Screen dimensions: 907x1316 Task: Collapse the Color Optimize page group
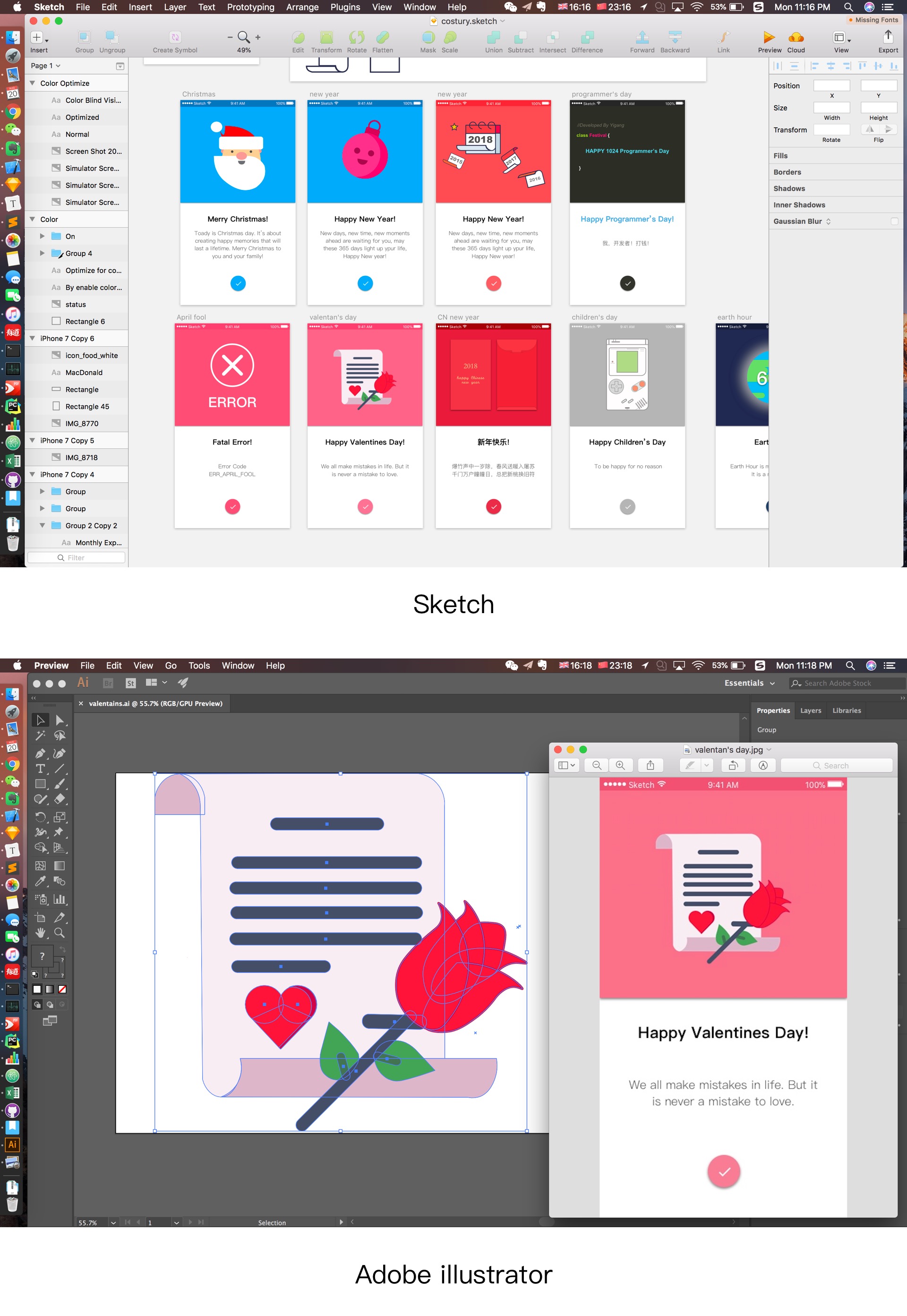(x=33, y=83)
